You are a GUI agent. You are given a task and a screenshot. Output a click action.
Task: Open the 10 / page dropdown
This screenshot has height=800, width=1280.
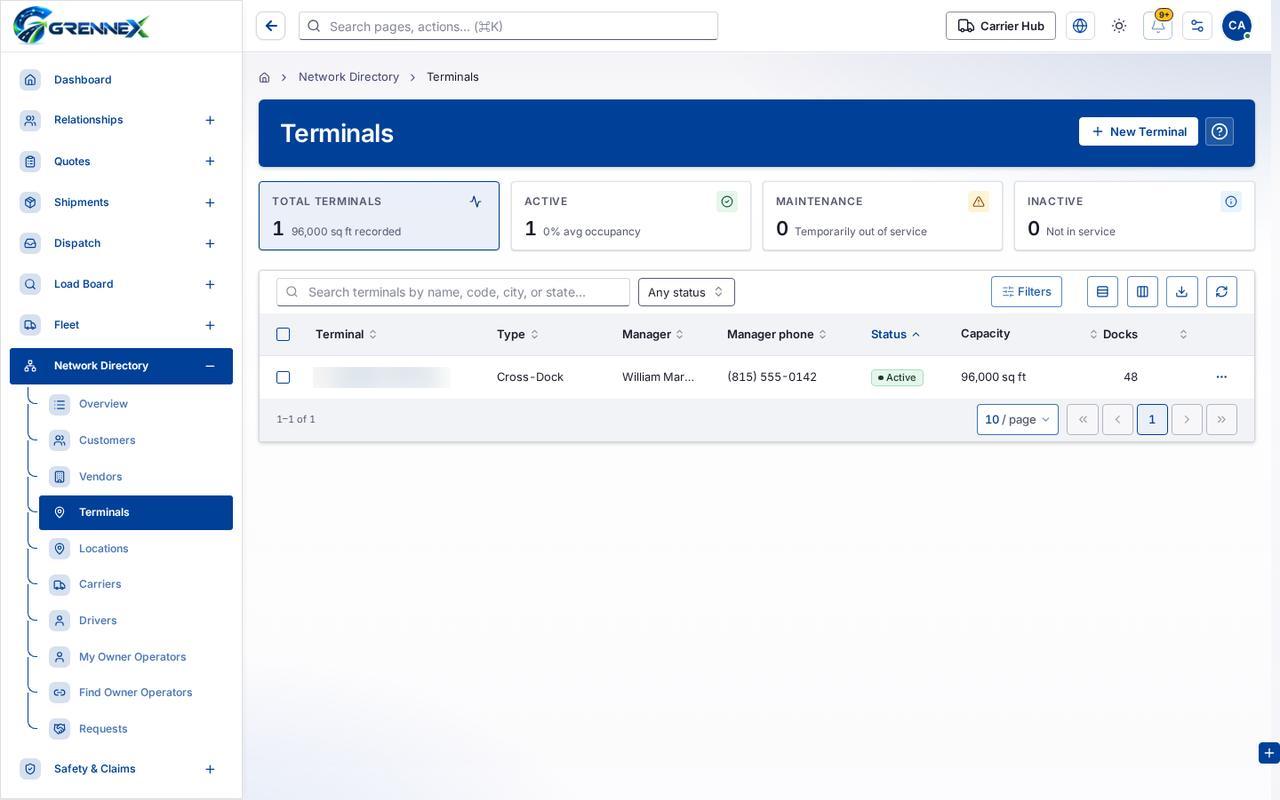coord(1017,419)
